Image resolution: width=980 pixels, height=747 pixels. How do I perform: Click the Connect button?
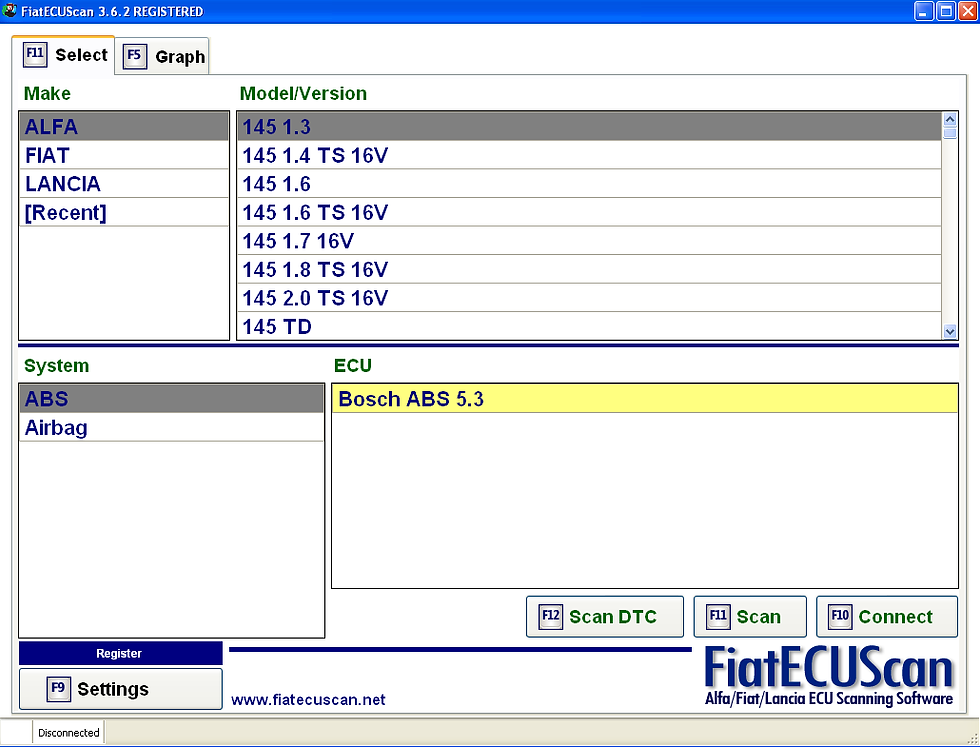click(887, 617)
